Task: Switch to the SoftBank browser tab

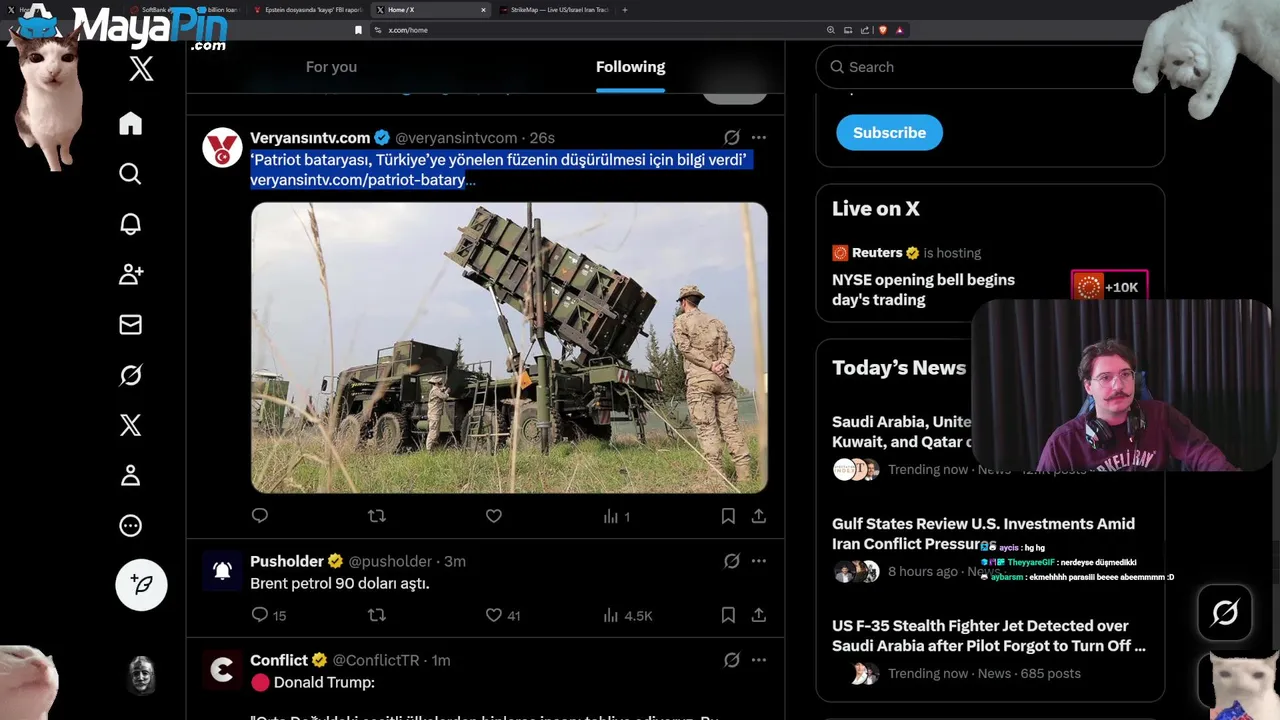Action: click(182, 10)
